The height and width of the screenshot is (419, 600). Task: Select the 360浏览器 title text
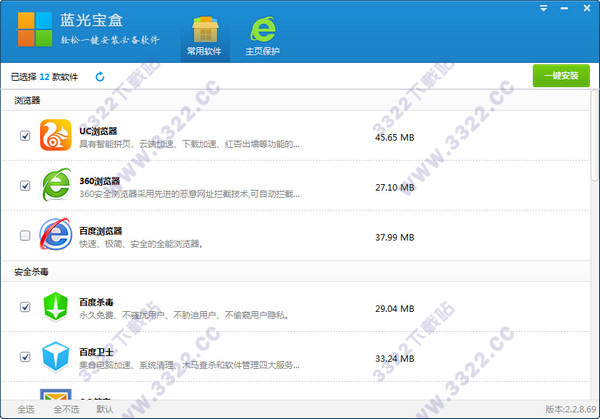click(99, 181)
